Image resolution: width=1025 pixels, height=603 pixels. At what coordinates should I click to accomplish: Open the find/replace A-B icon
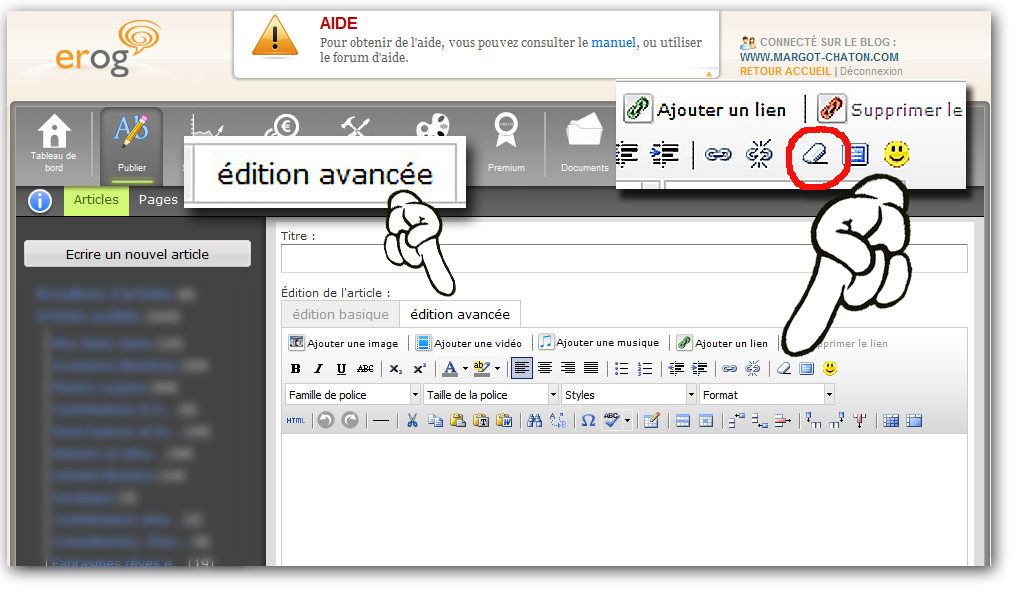coord(558,421)
